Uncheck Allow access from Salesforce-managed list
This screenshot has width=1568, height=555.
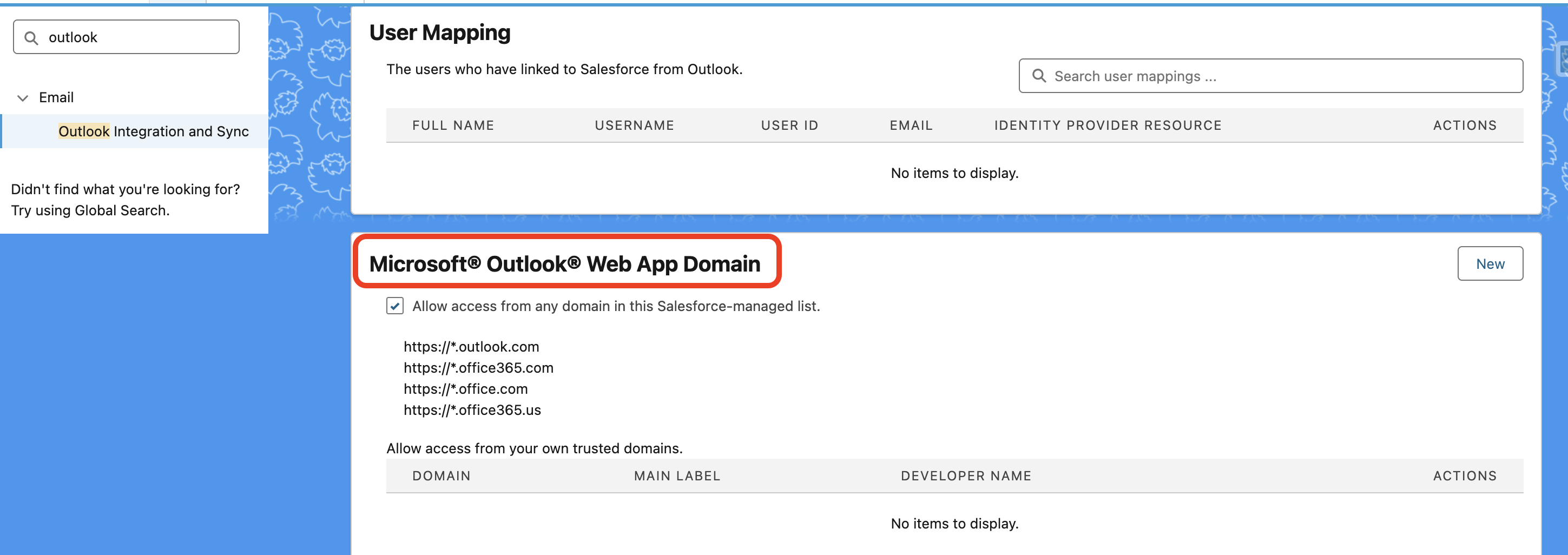coord(394,306)
